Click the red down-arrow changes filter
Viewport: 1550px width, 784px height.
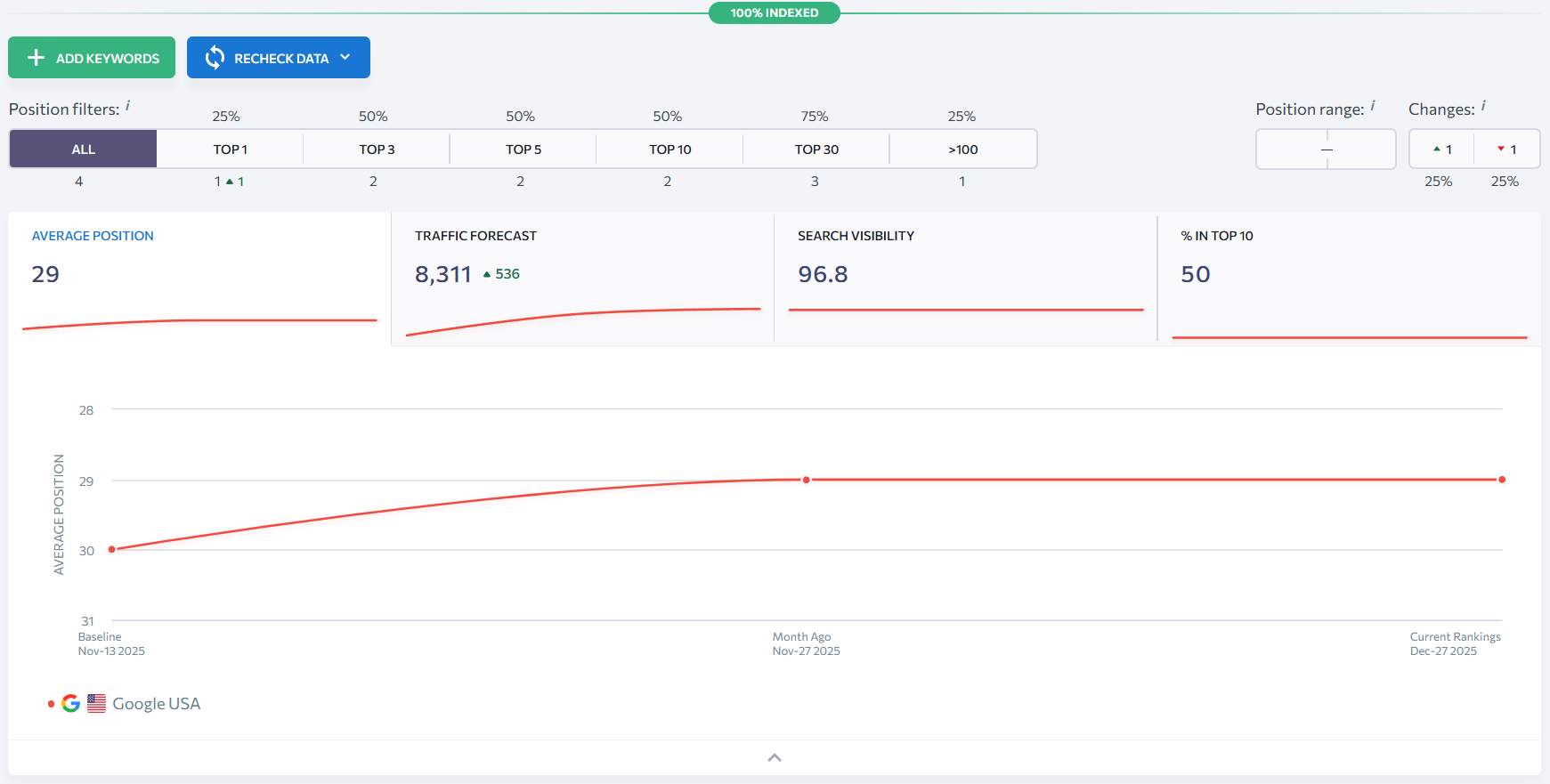pos(1506,150)
